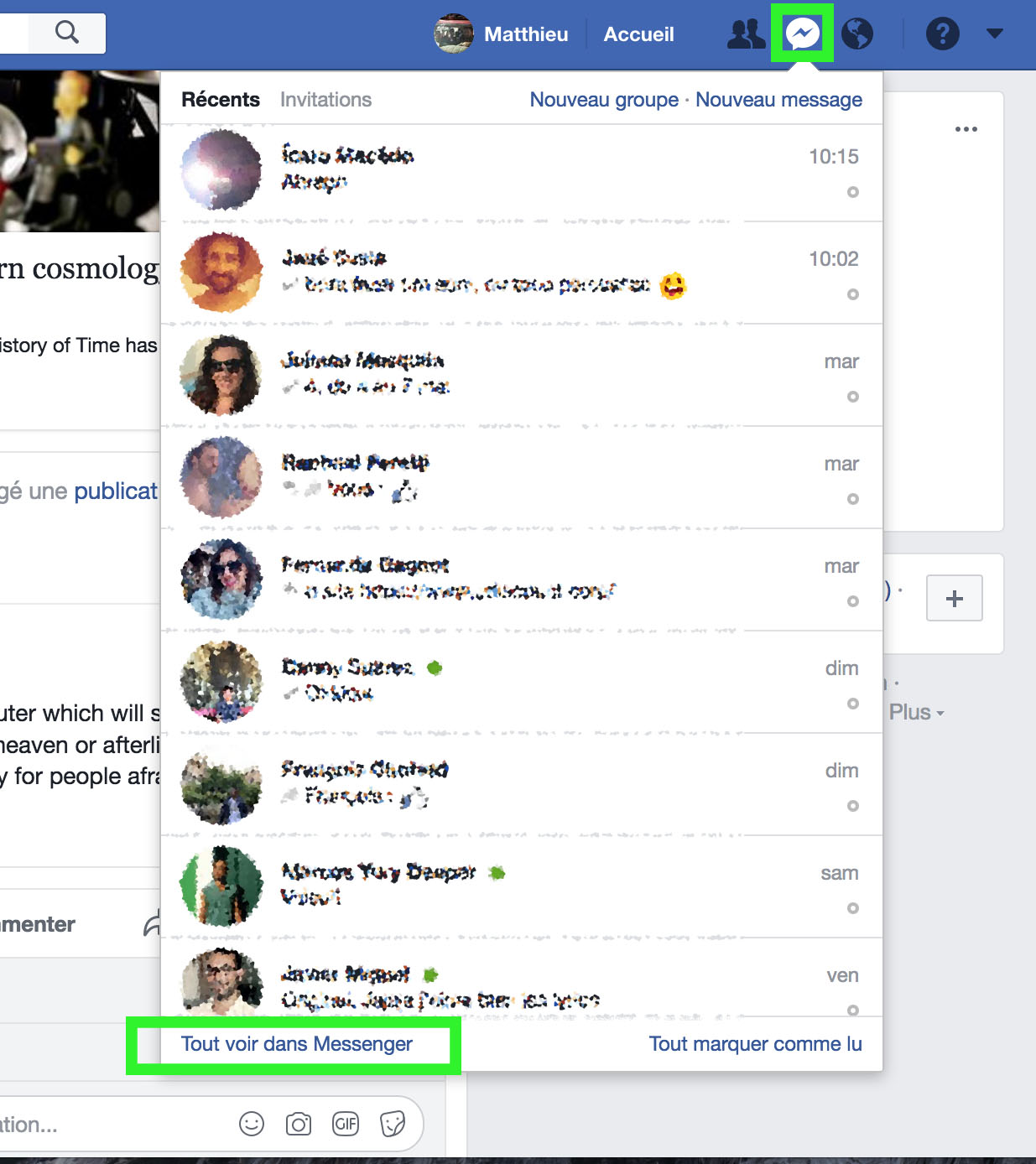Open the ven conversation avatar

tap(221, 982)
